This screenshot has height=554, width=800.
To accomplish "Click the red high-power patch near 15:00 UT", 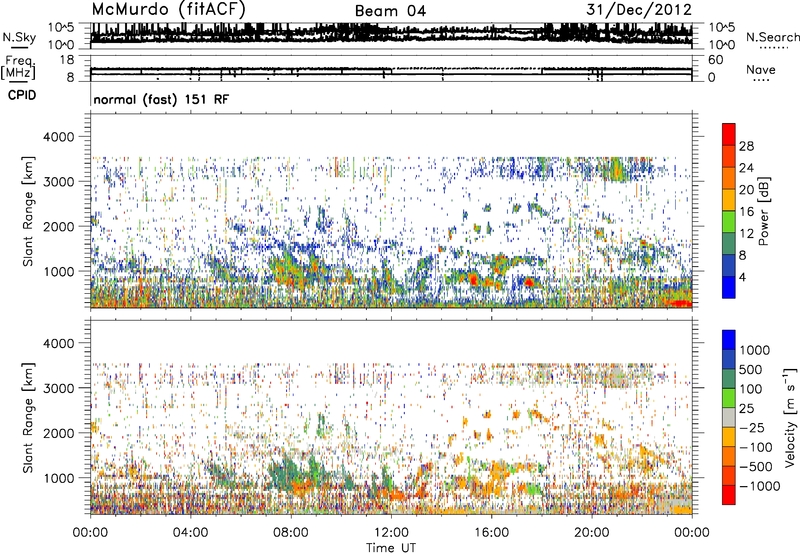I will click(x=473, y=280).
